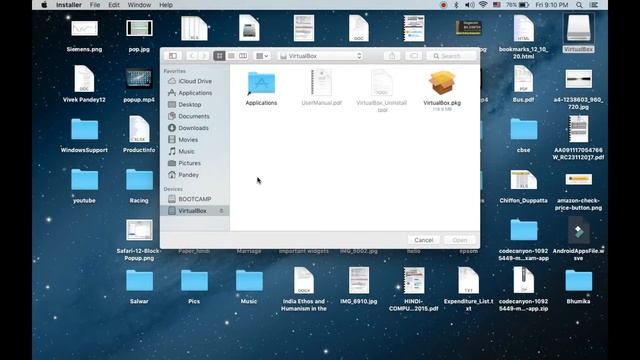Image resolution: width=640 pixels, height=360 pixels.
Task: Select the Vivek Pandey12 document on desktop
Action: [84, 84]
